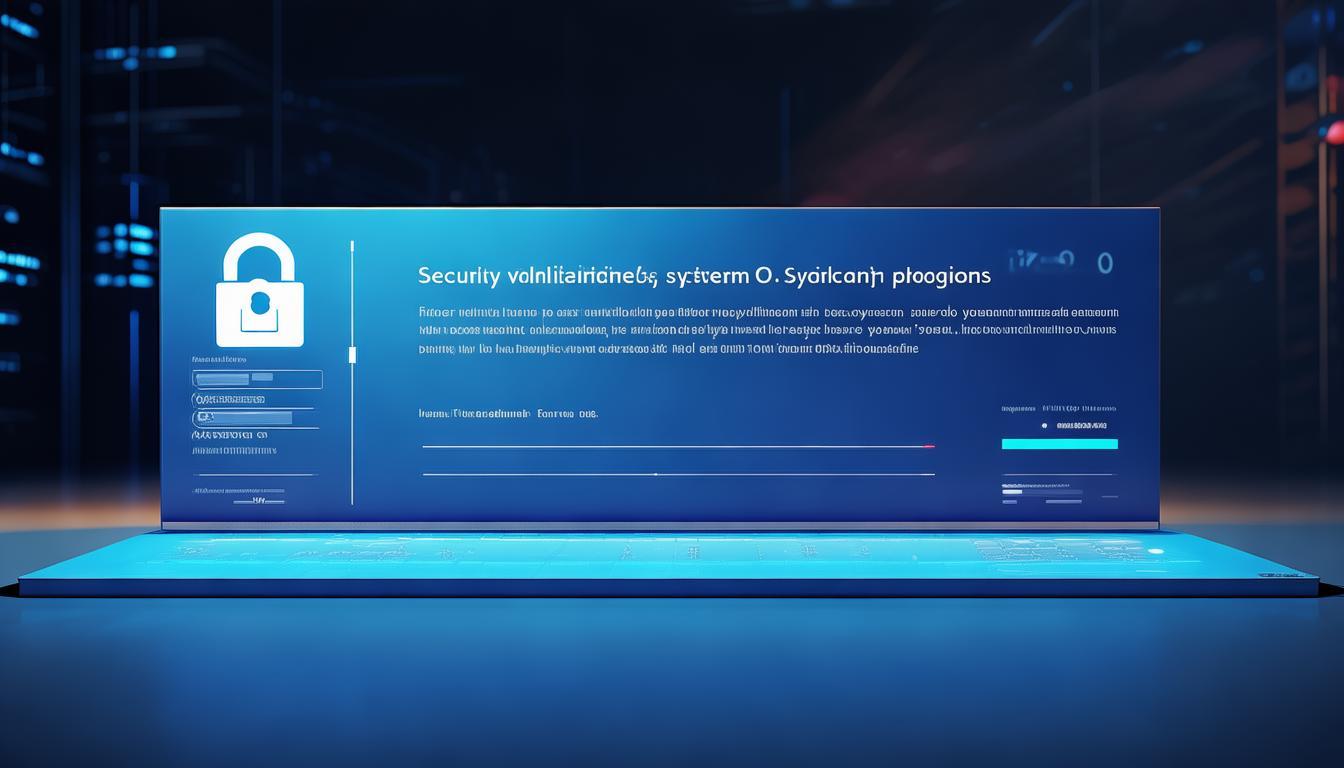The width and height of the screenshot is (1344, 768).
Task: Click the description paragraph under the heading
Action: click(767, 330)
